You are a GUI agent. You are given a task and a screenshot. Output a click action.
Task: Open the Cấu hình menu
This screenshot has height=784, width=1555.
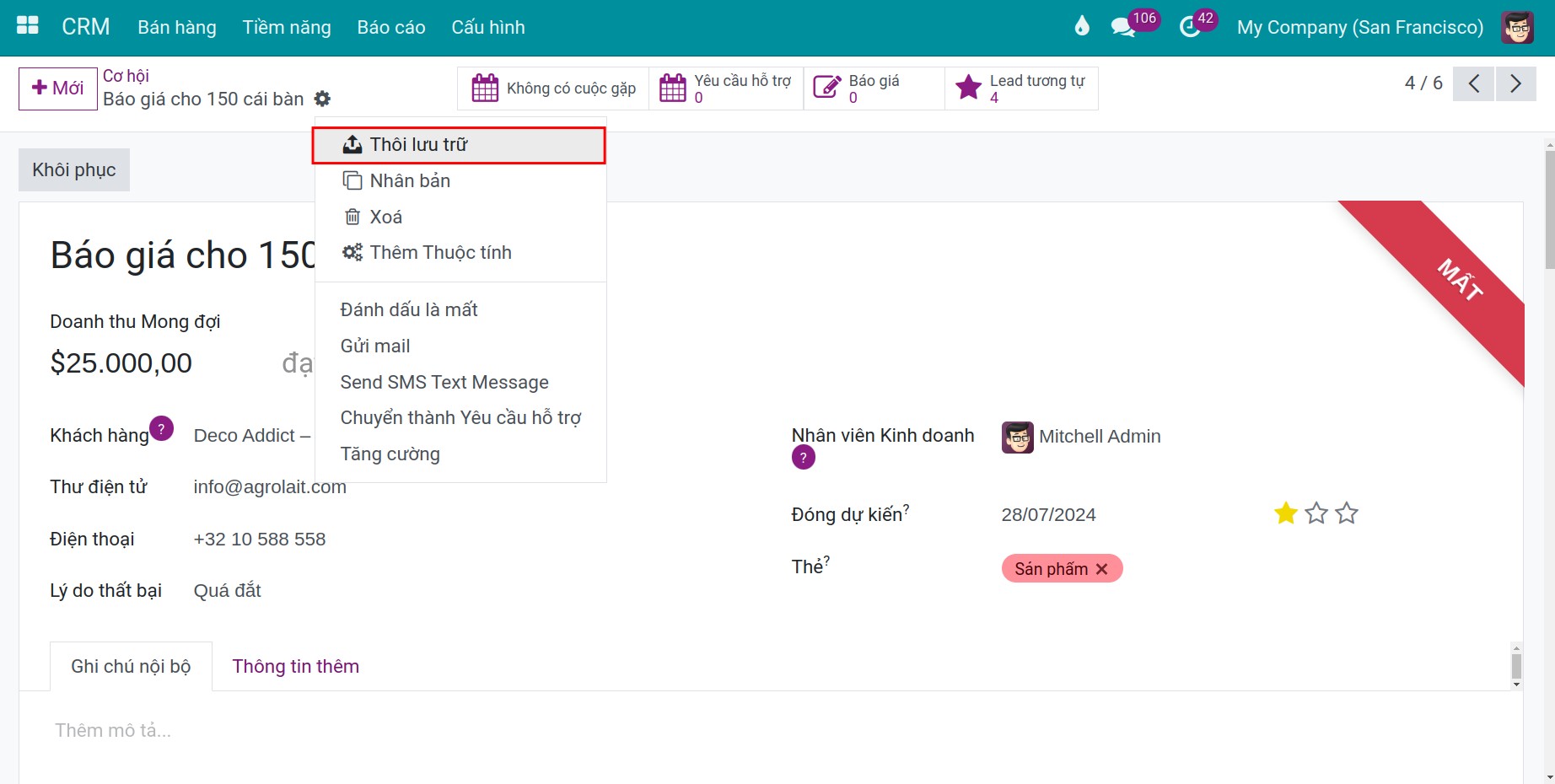point(488,27)
